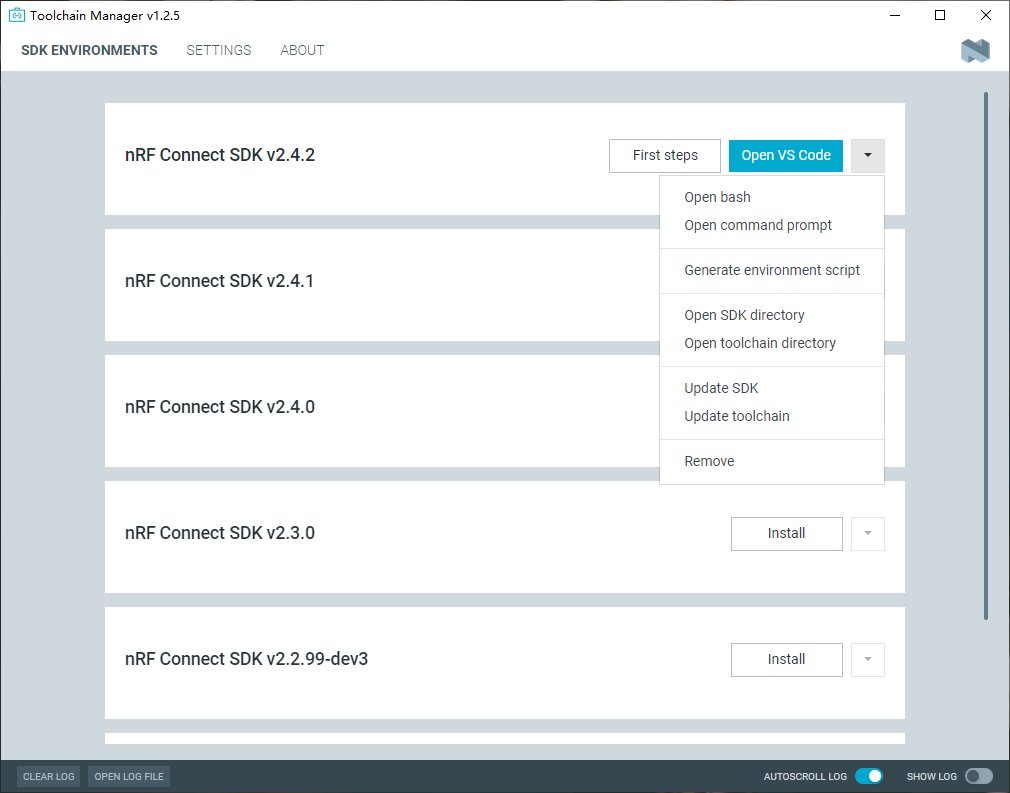Click the vertical scrollbar of the SDK list
Screen dimensions: 1010x793
[x=986, y=356]
